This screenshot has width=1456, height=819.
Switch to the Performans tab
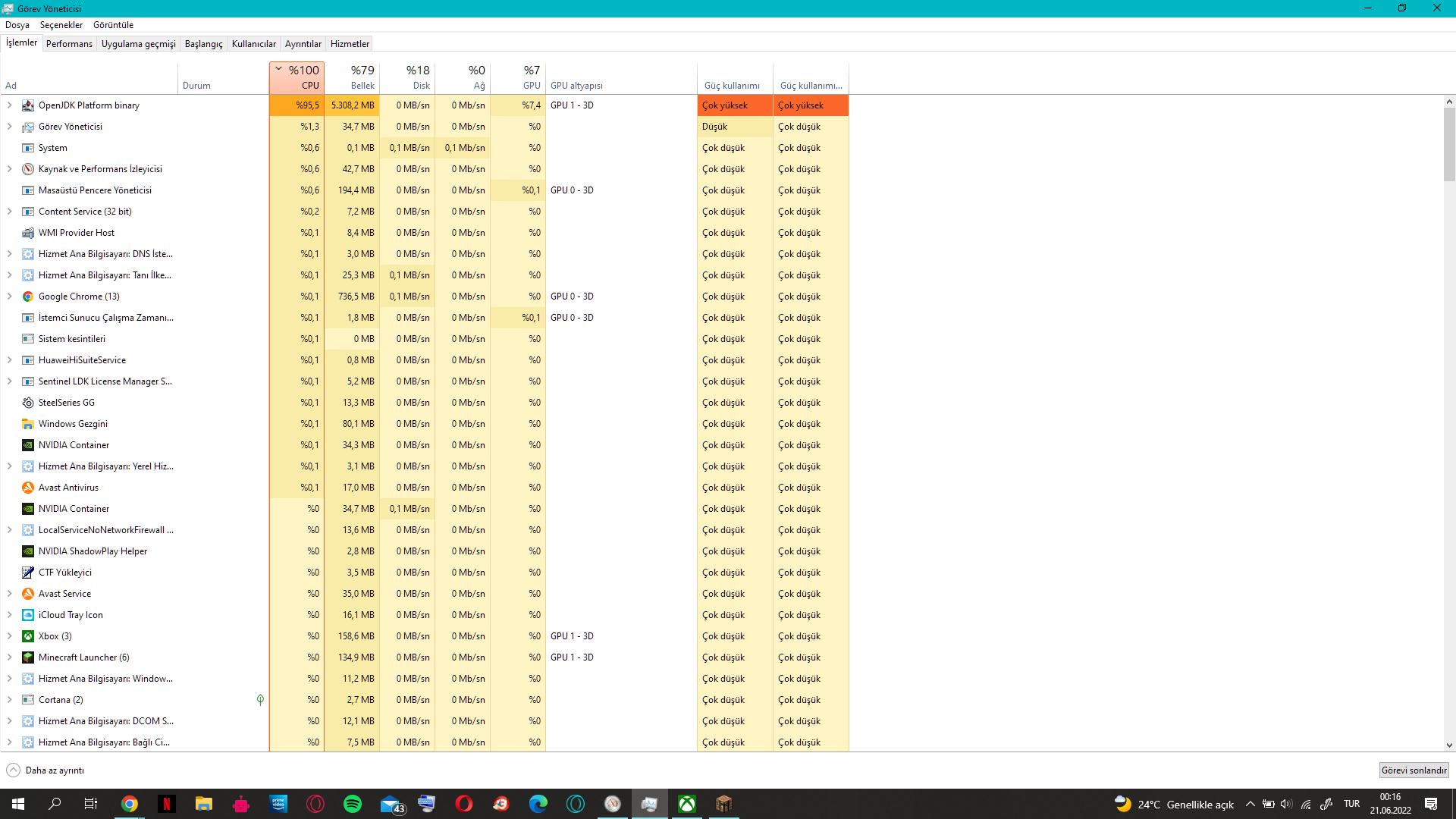[69, 44]
